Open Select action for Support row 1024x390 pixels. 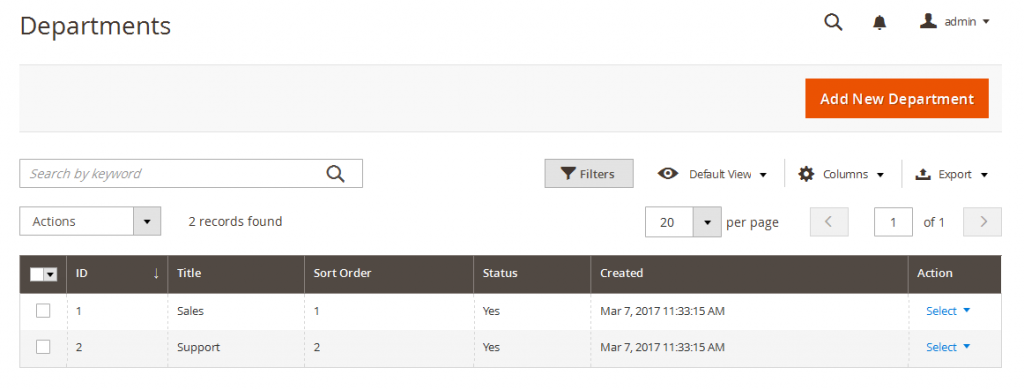[x=948, y=347]
